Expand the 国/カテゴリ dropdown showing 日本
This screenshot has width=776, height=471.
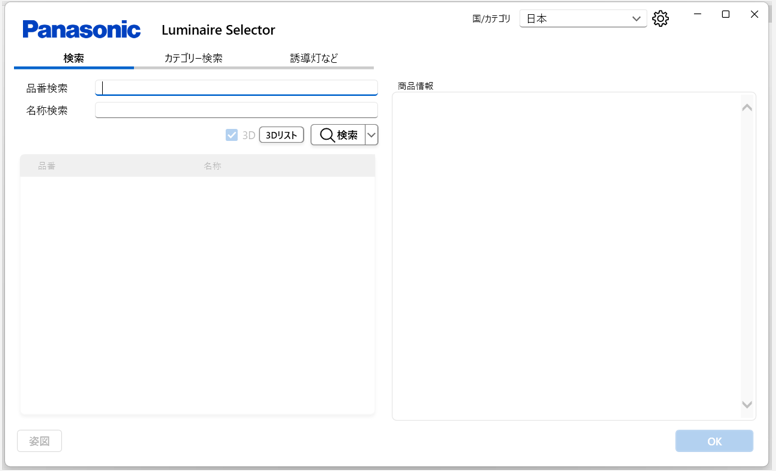tap(583, 19)
